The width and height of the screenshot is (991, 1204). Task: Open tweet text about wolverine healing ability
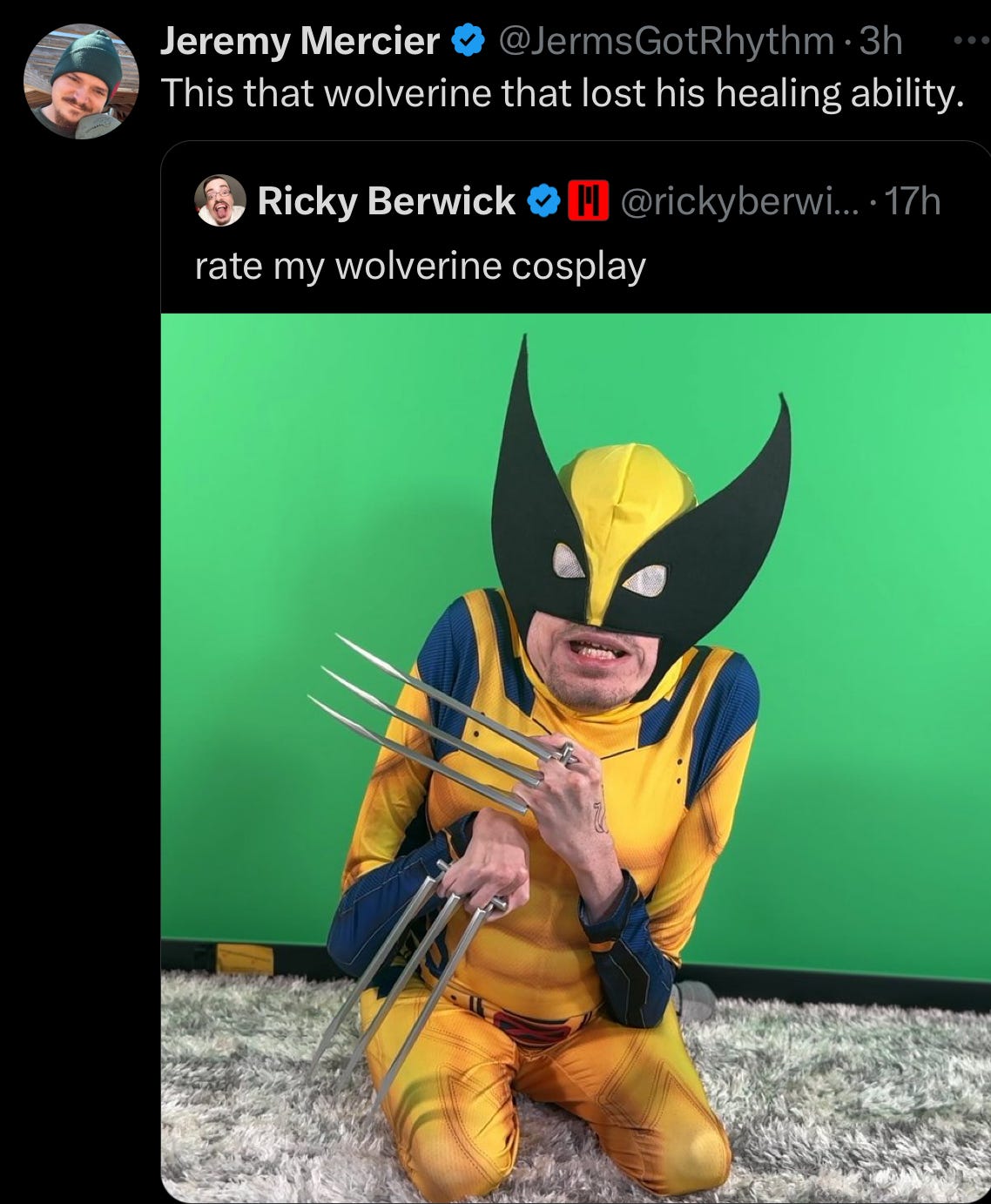(563, 92)
